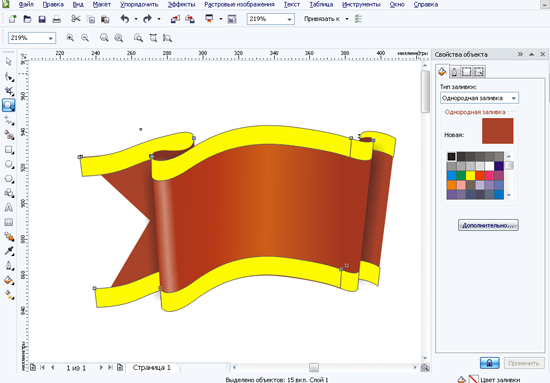Click the Применить button
The width and height of the screenshot is (550, 383).
pos(524,363)
